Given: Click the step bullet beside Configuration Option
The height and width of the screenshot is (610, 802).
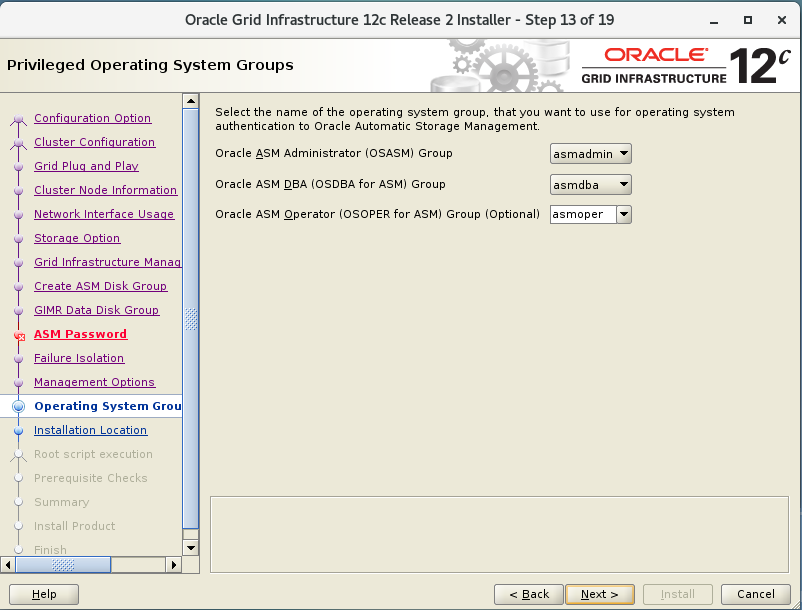Looking at the screenshot, I should click(18, 119).
